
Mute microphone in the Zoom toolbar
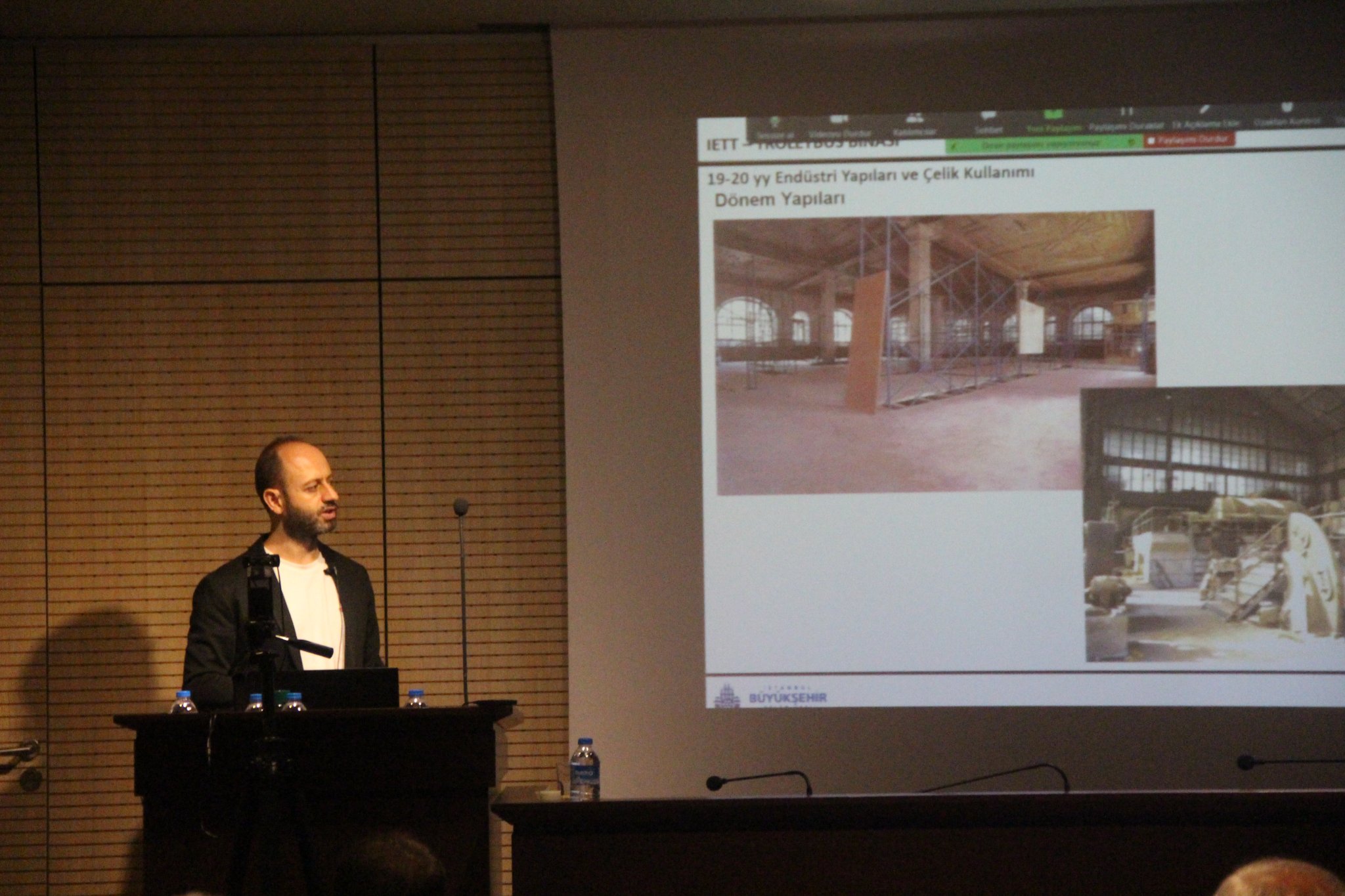(776, 127)
